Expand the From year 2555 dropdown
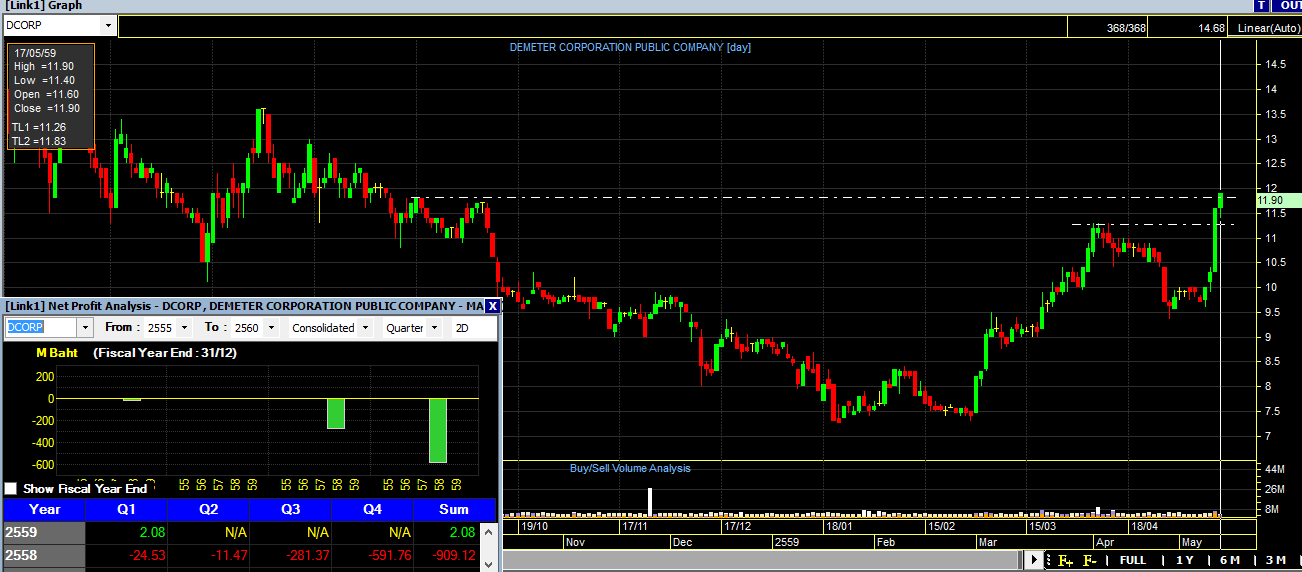Screen dimensions: 1302x572 click(x=184, y=327)
